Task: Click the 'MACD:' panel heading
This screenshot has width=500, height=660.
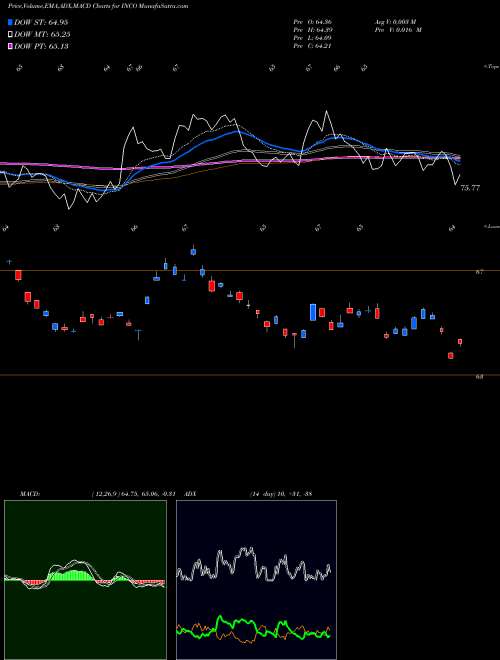Action: 29,494
